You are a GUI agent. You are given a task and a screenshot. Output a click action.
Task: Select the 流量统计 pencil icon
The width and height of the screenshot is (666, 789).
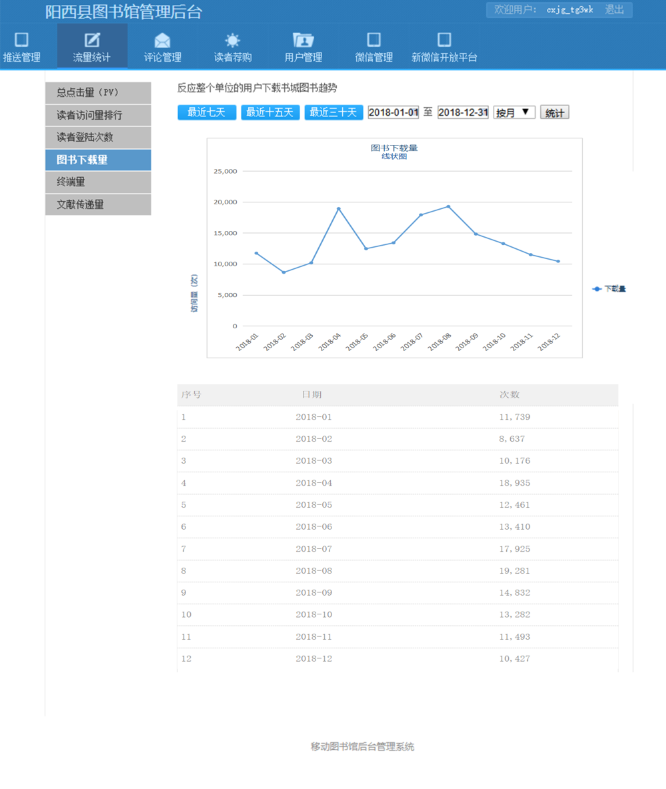point(92,40)
